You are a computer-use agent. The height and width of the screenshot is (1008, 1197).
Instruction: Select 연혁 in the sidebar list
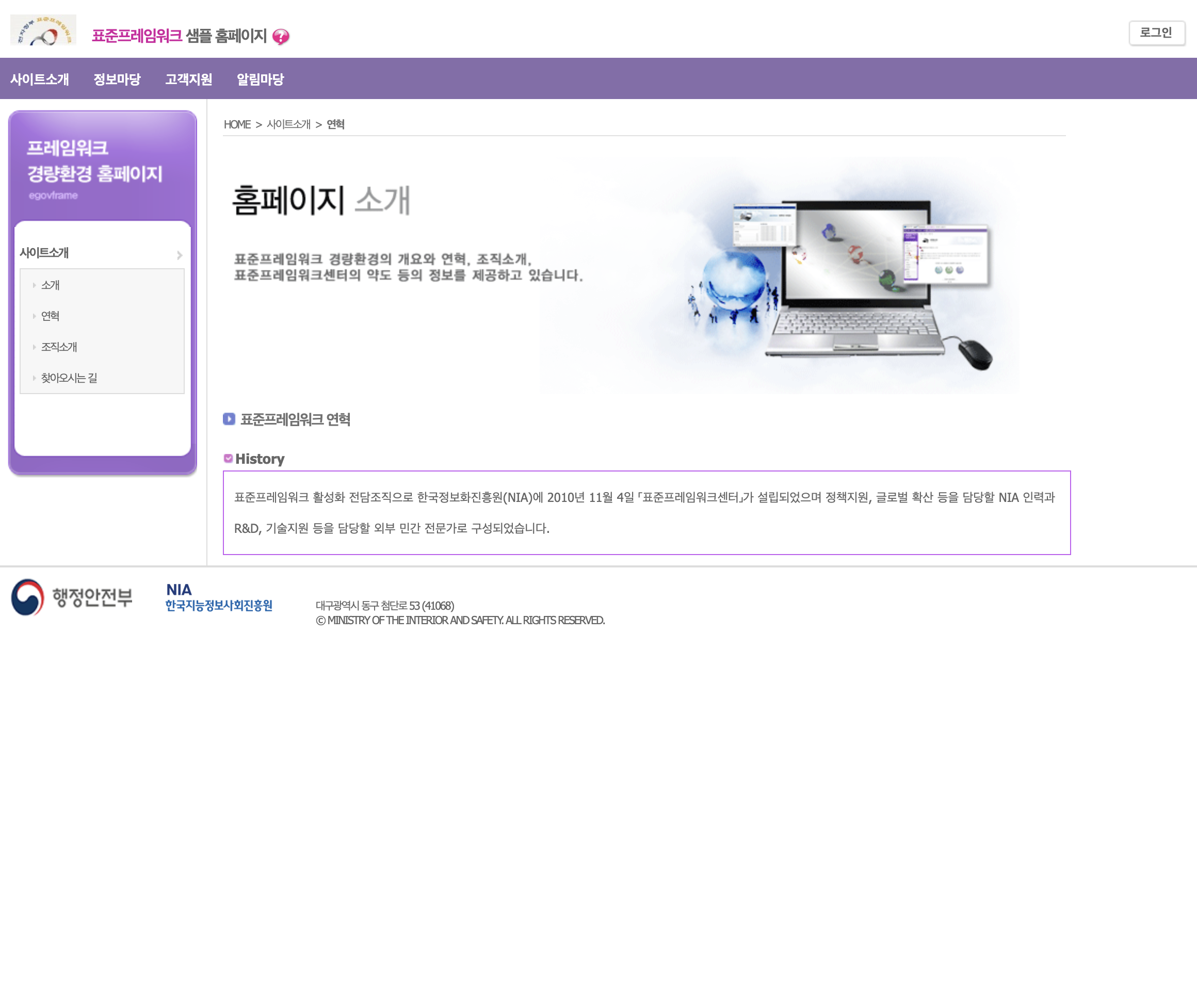pyautogui.click(x=50, y=316)
